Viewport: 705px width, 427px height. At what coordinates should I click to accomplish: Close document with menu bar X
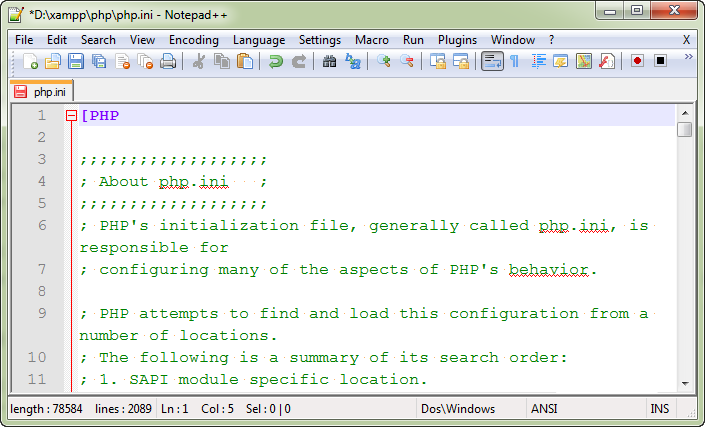(x=686, y=40)
